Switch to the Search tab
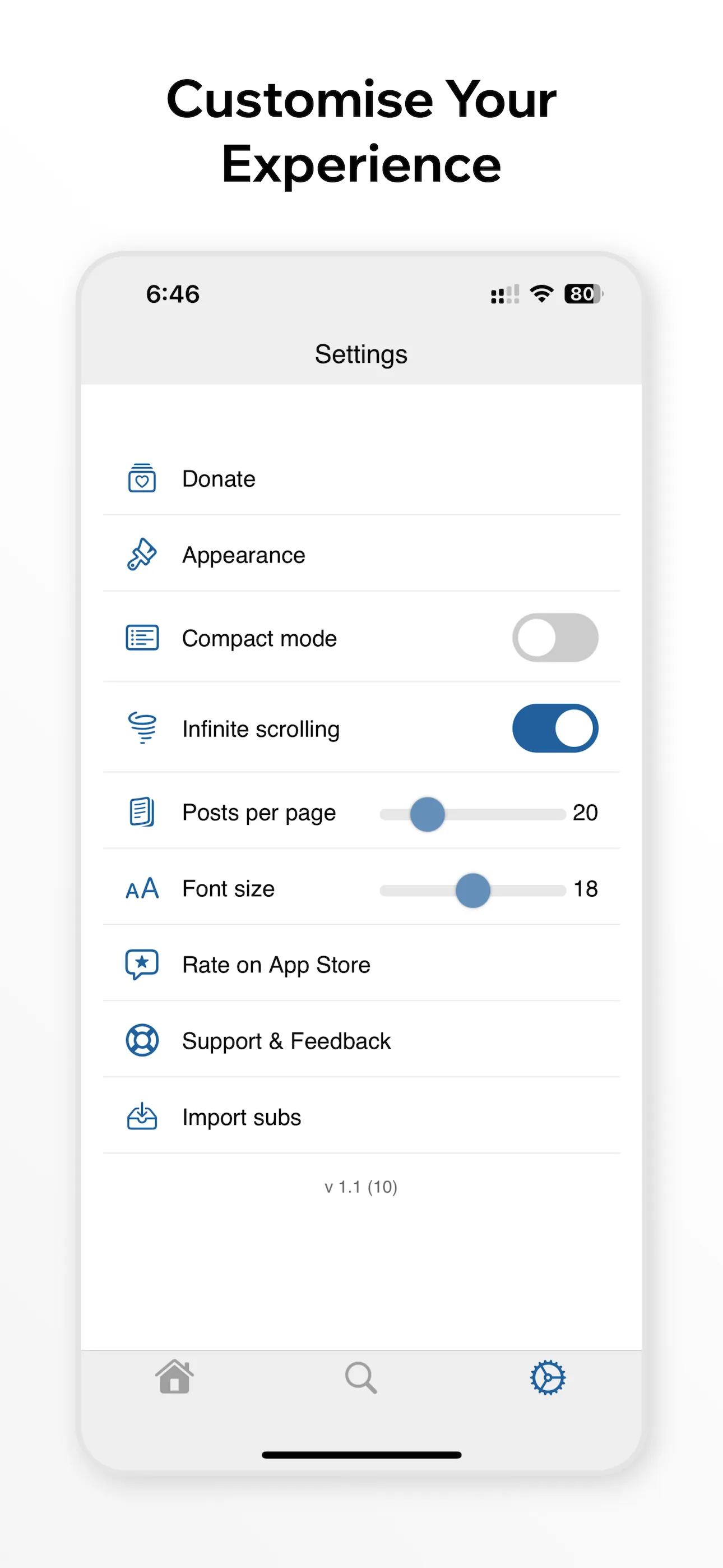Screen dimensions: 723x1568 361,1377
